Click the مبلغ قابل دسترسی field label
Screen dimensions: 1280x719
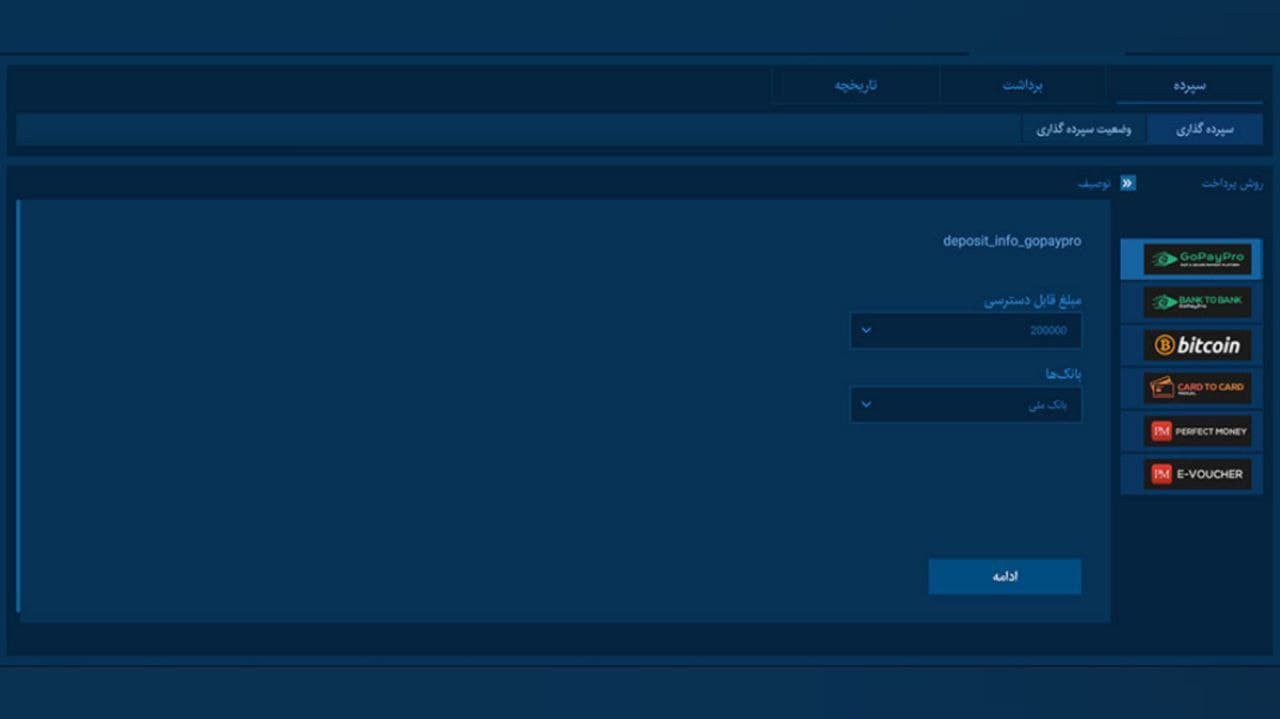[x=1032, y=300]
